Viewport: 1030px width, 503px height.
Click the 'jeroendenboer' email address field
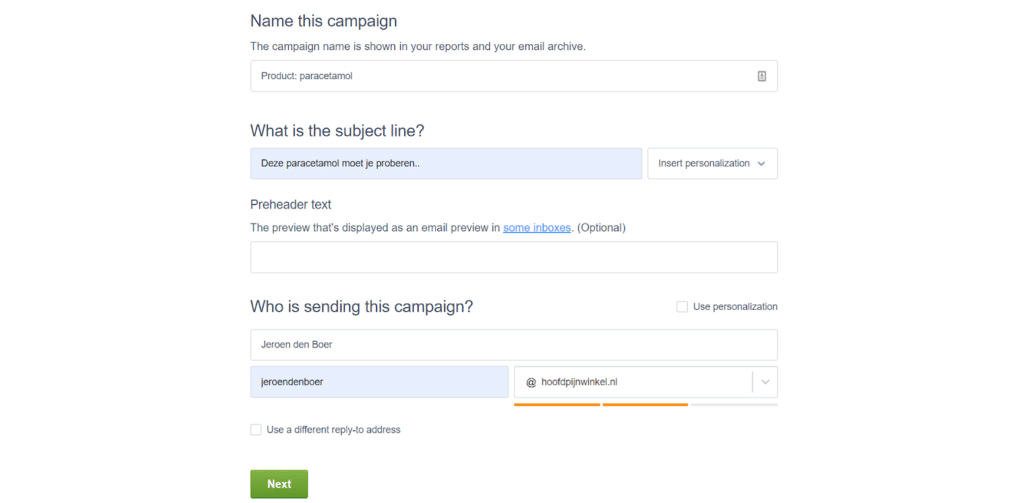tap(379, 382)
